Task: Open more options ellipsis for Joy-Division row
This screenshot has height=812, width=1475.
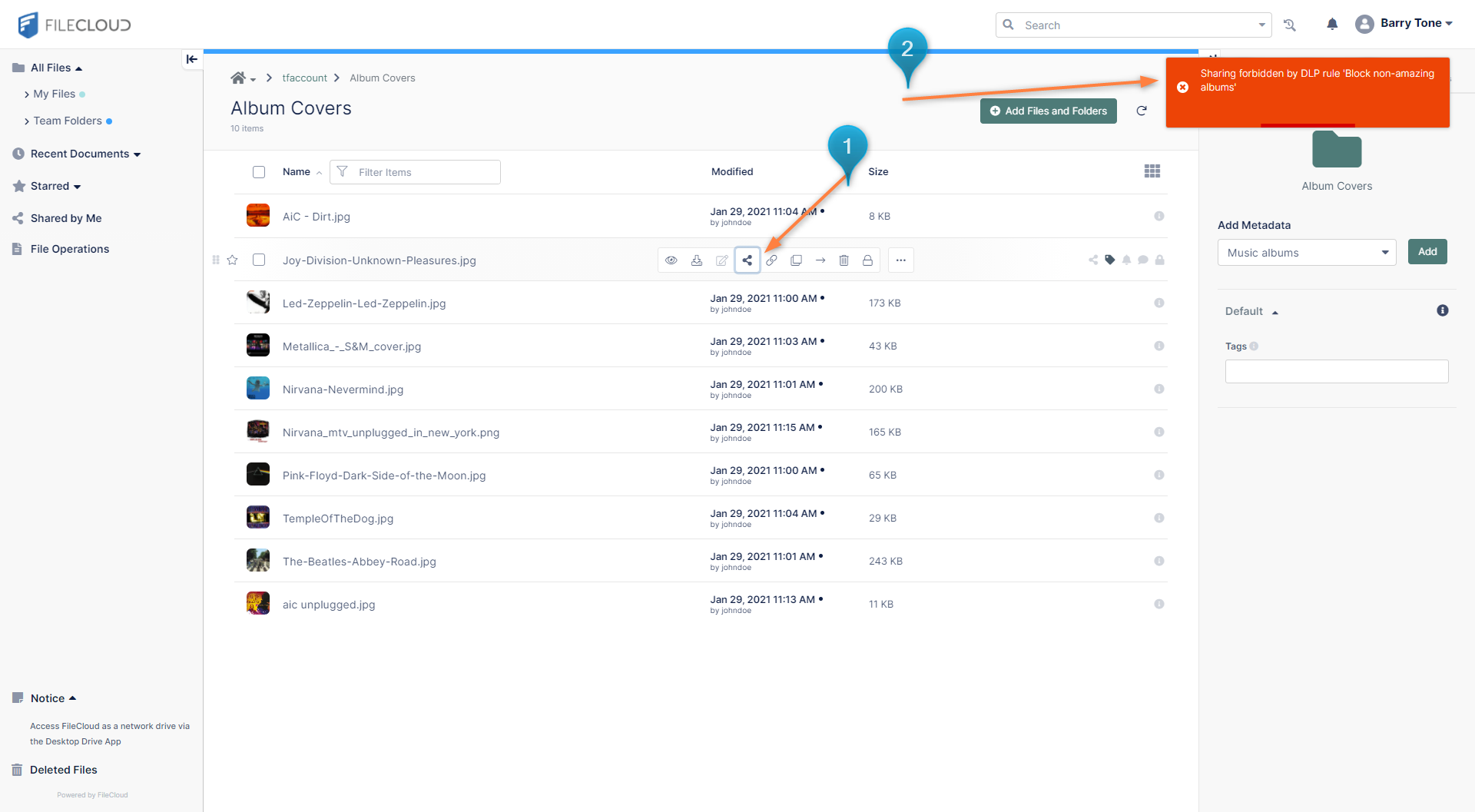Action: pos(901,260)
